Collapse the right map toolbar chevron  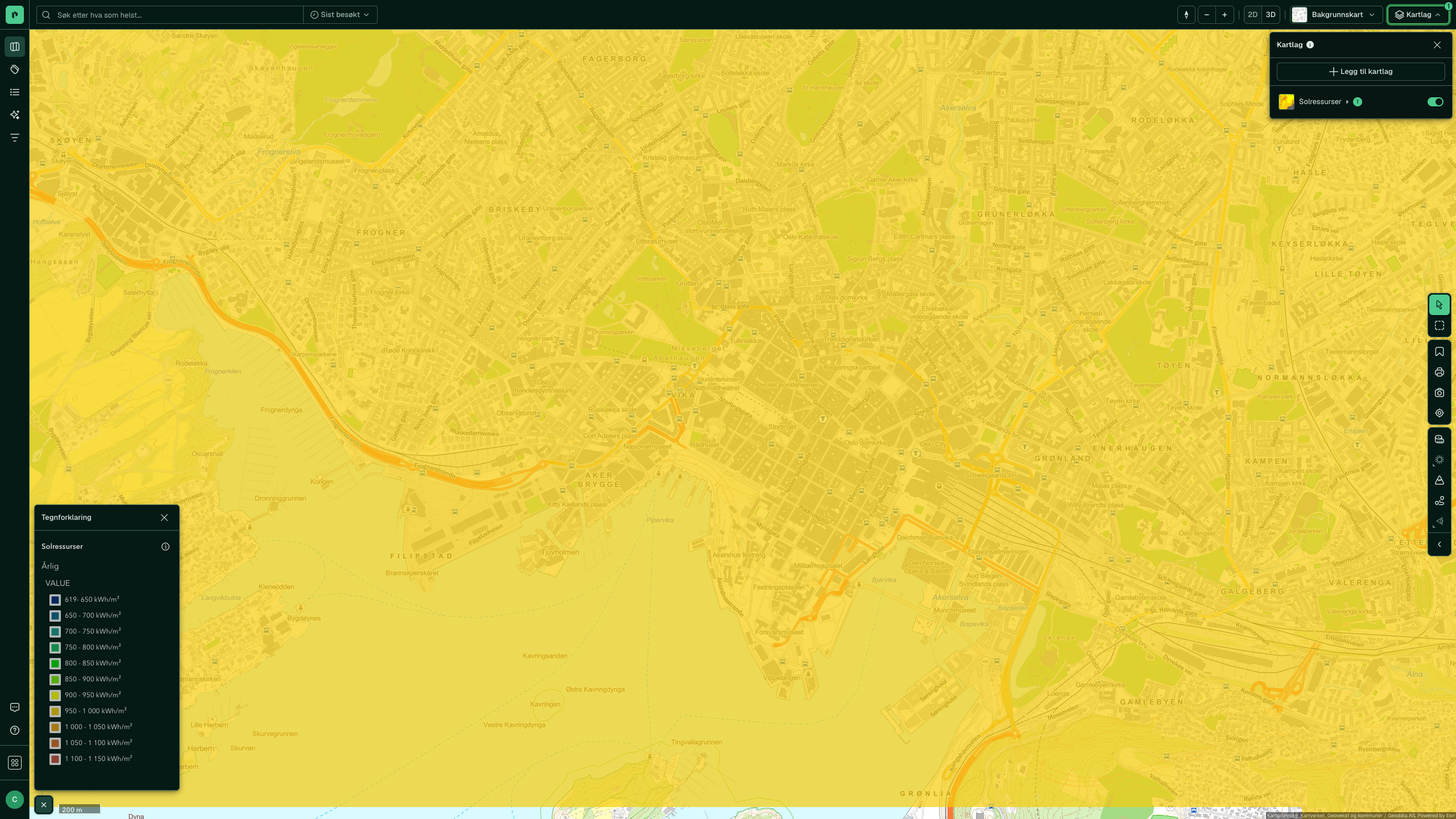coord(1440,544)
